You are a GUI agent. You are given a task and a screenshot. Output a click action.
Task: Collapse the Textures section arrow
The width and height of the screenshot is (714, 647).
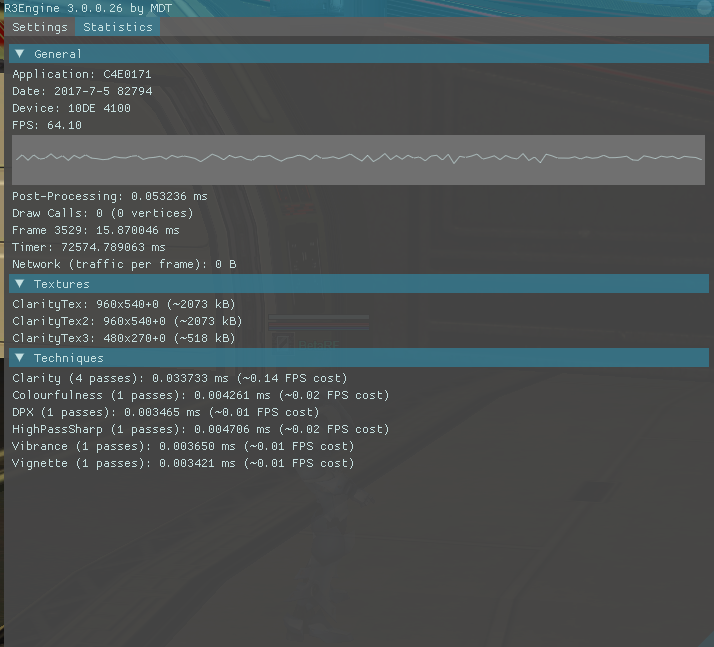pyautogui.click(x=20, y=284)
